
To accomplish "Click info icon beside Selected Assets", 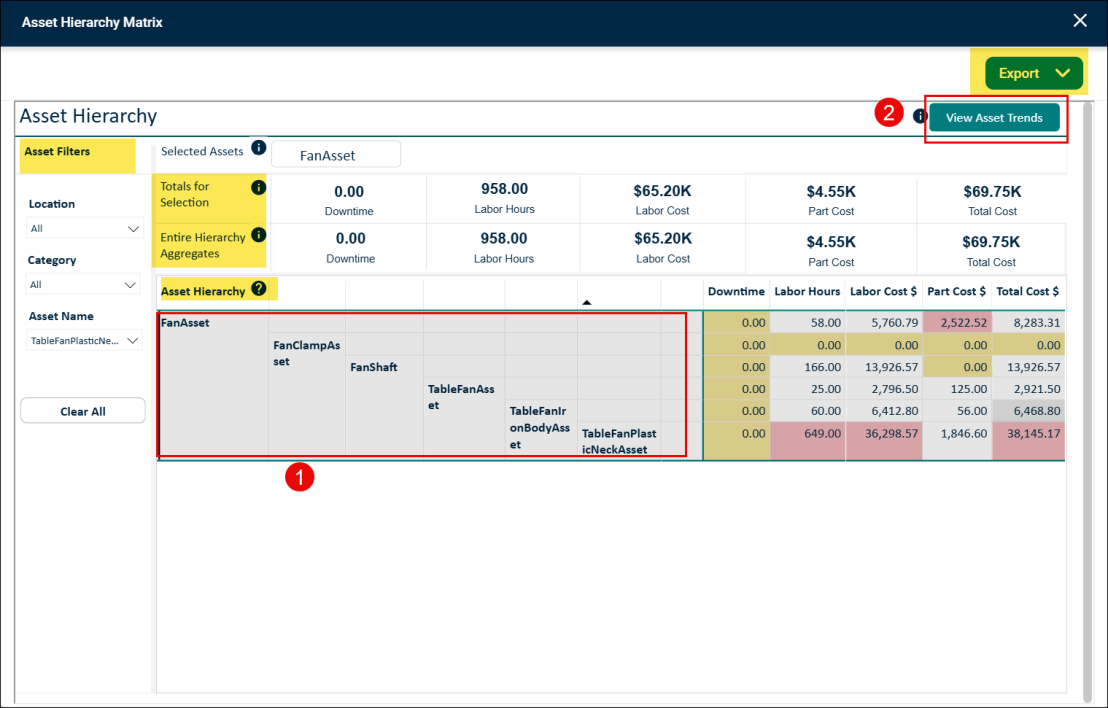I will pyautogui.click(x=259, y=148).
